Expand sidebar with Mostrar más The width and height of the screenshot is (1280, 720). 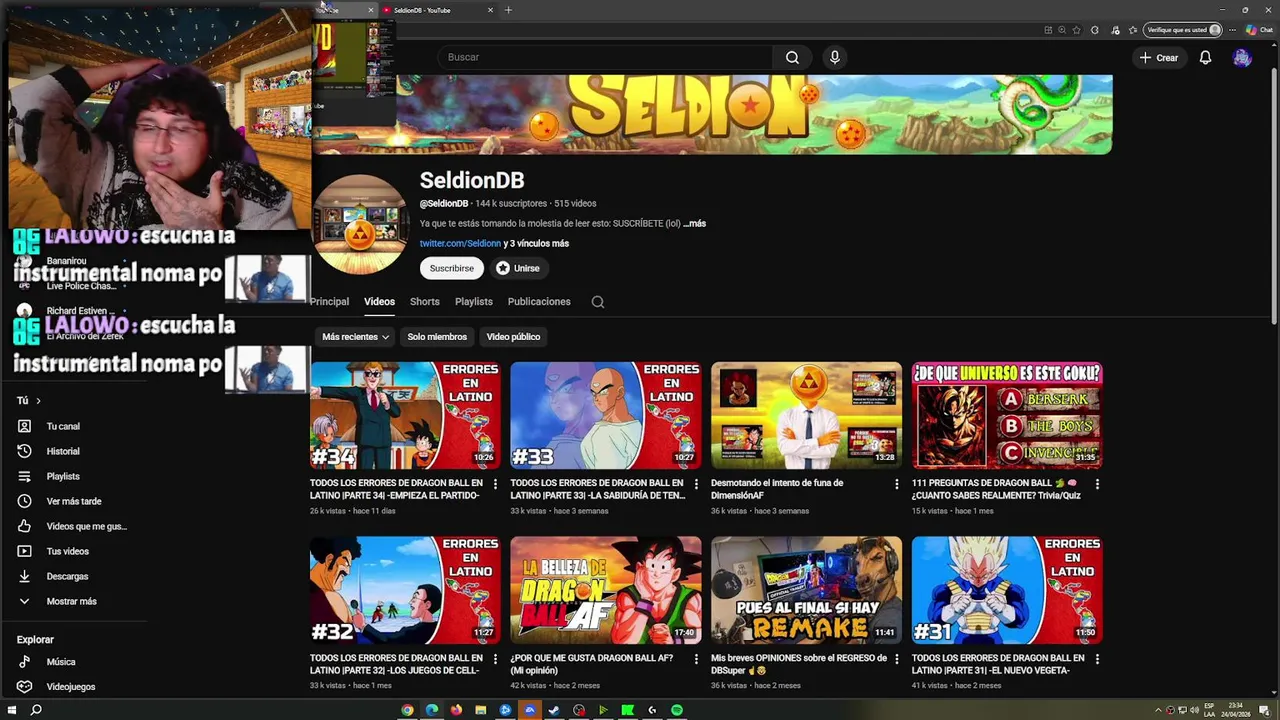tap(72, 601)
